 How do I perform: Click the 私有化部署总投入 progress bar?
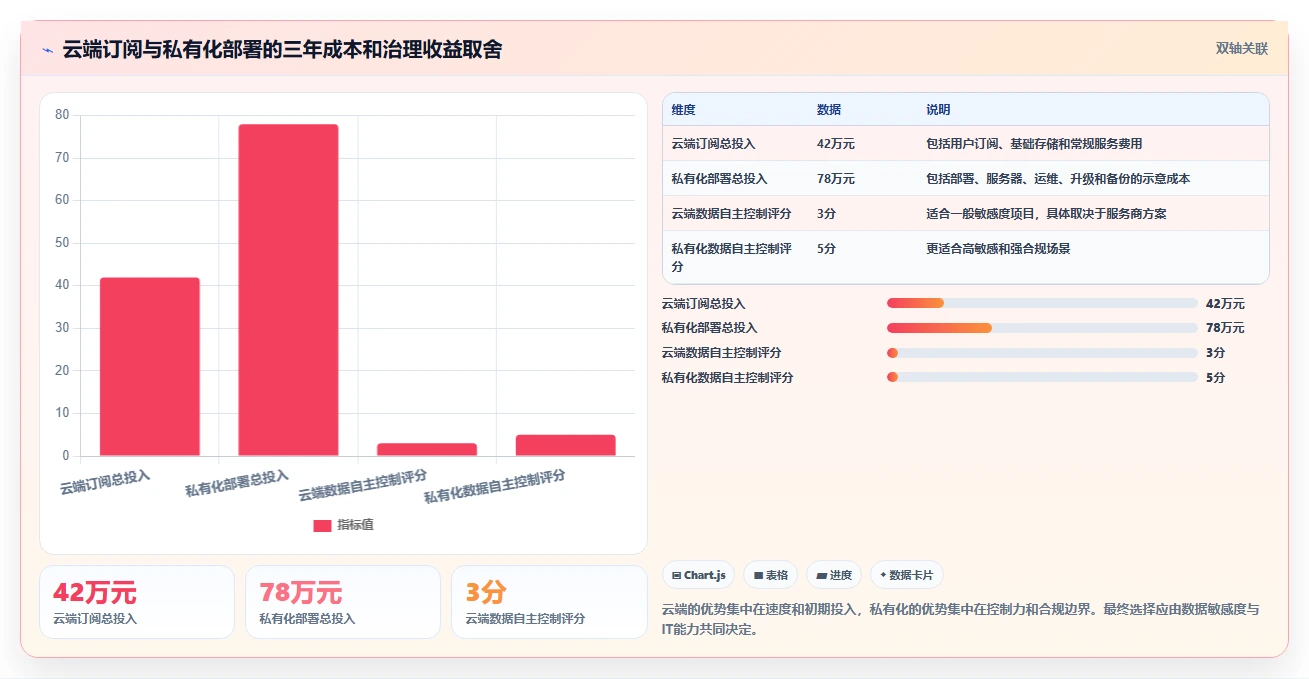[x=1042, y=328]
